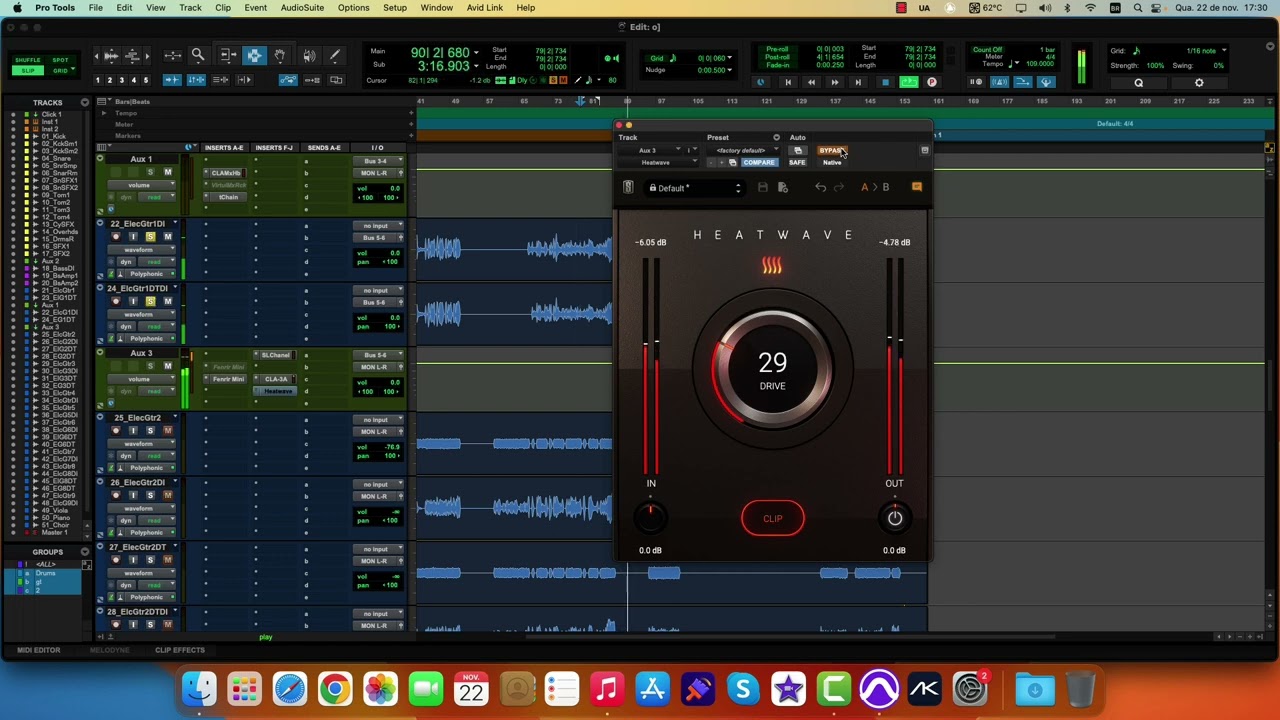
Task: Click Save As preset icon in Heatwave
Action: (783, 188)
